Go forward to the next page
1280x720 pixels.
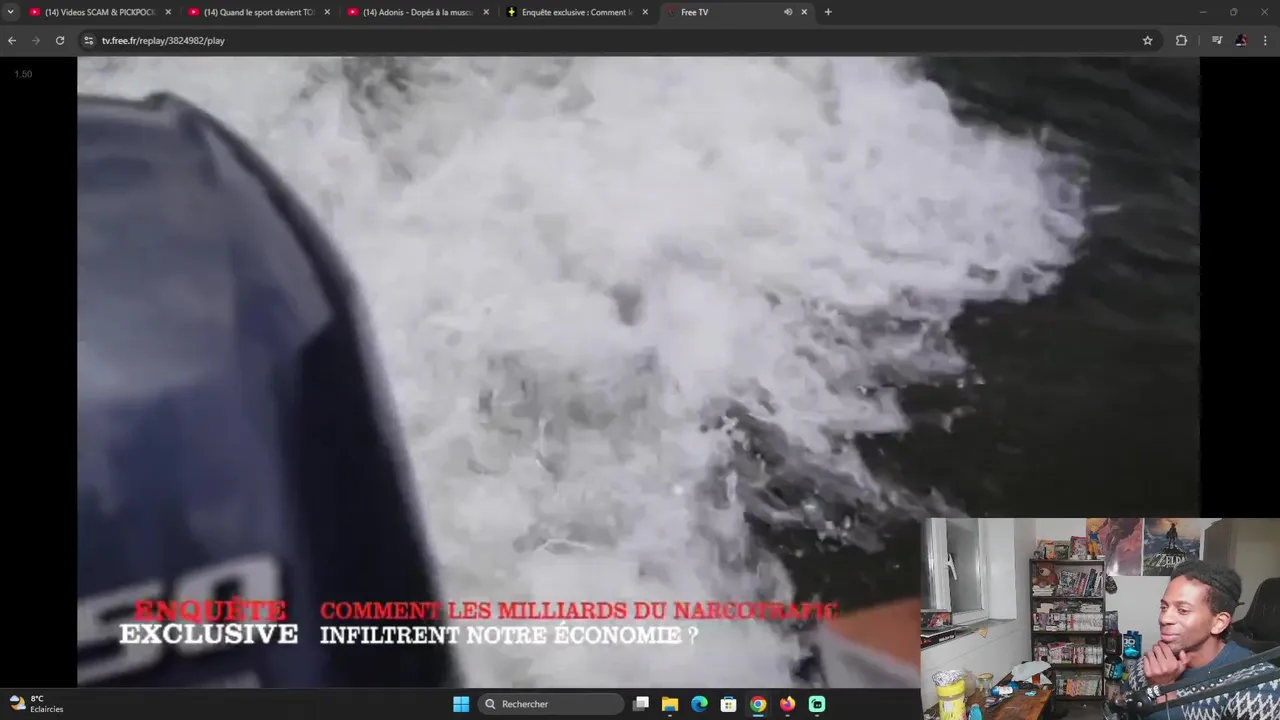coord(36,41)
